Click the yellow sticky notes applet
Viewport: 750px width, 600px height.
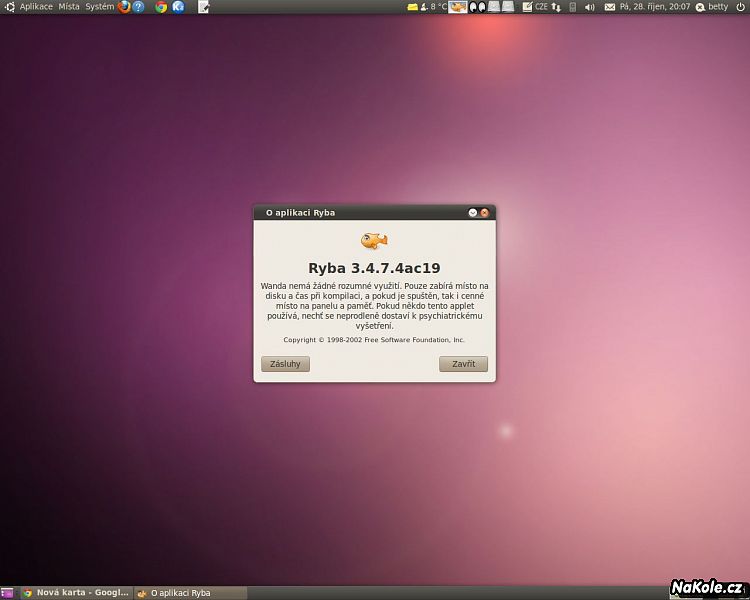[x=412, y=7]
